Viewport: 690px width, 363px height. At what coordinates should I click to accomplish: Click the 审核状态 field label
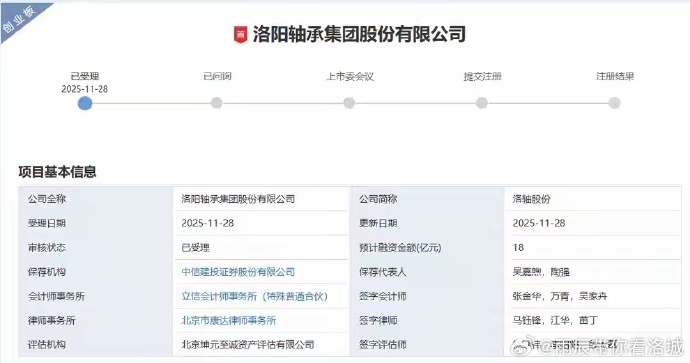[47, 248]
